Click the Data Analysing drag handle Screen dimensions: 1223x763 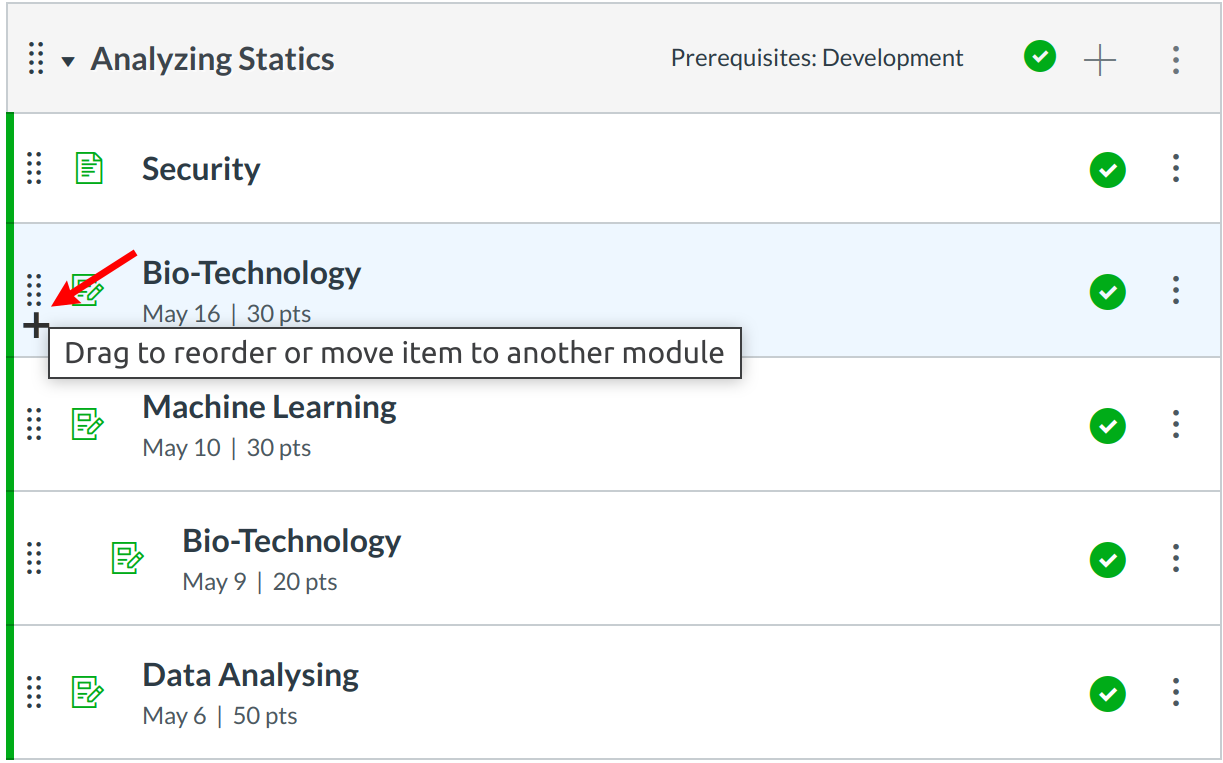(x=34, y=692)
